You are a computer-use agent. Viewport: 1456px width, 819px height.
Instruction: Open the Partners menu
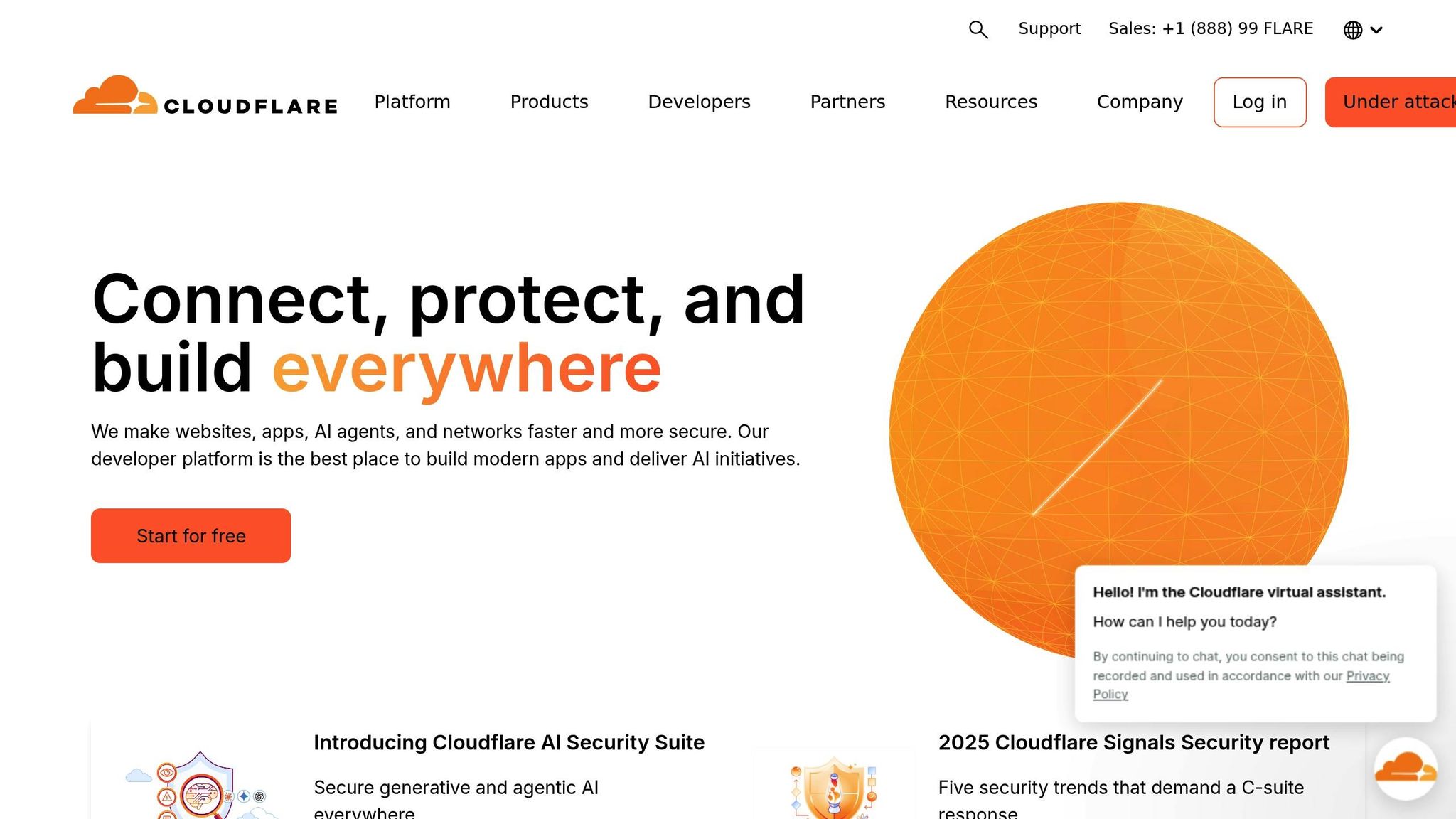click(847, 102)
